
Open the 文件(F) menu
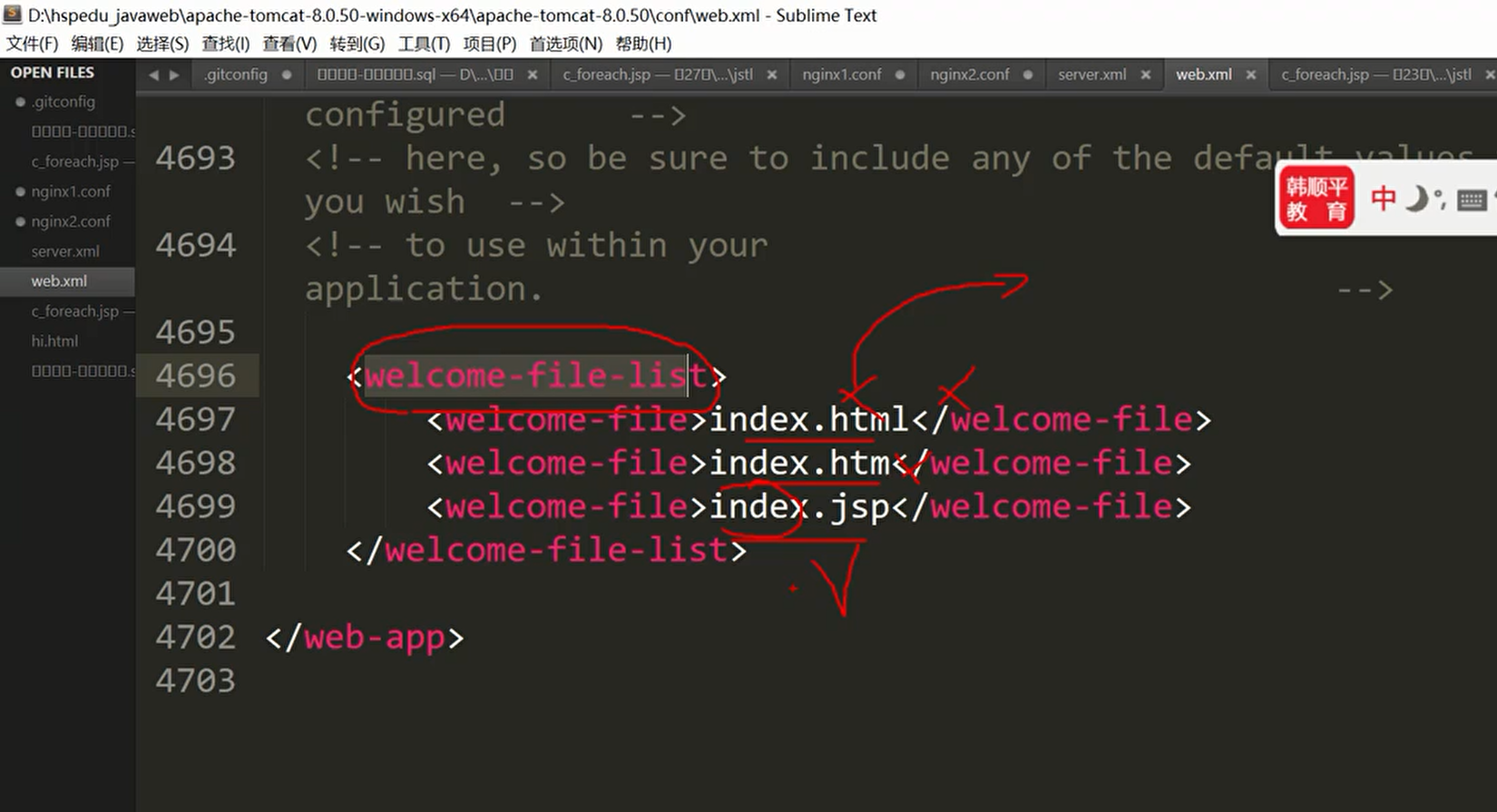click(32, 44)
